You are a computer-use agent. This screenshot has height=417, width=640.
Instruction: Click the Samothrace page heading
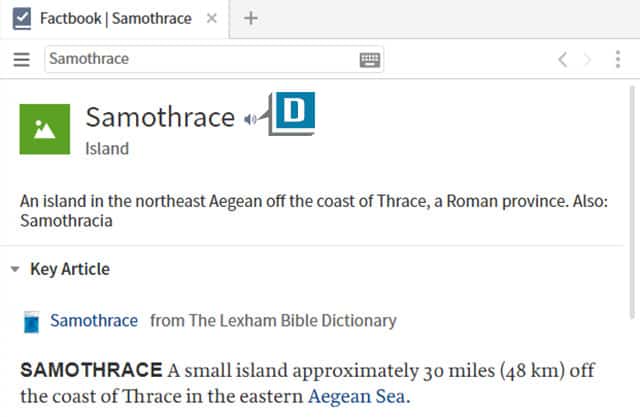pyautogui.click(x=160, y=117)
